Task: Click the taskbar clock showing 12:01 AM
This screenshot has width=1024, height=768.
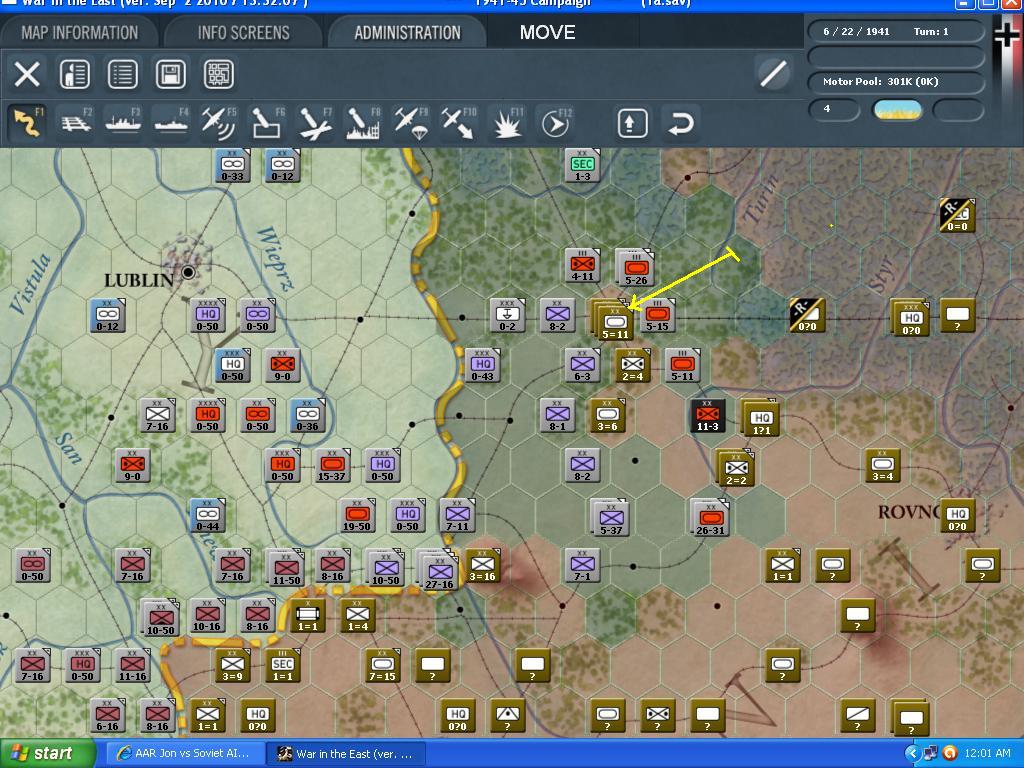Action: coord(987,753)
